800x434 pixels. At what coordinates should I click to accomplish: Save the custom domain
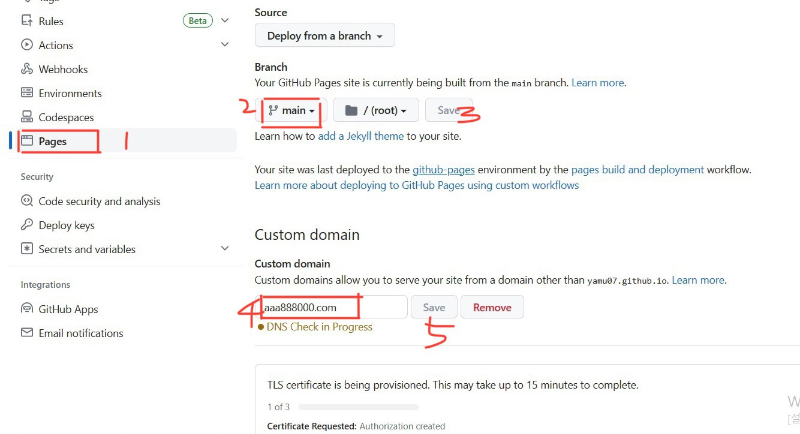pos(434,307)
